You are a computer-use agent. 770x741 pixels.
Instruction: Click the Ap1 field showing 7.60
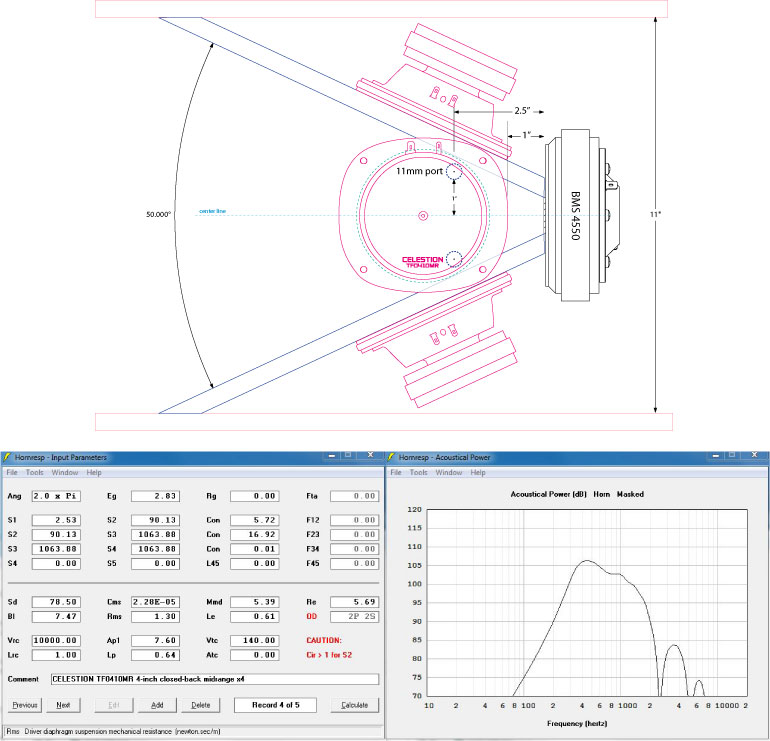pyautogui.click(x=155, y=640)
